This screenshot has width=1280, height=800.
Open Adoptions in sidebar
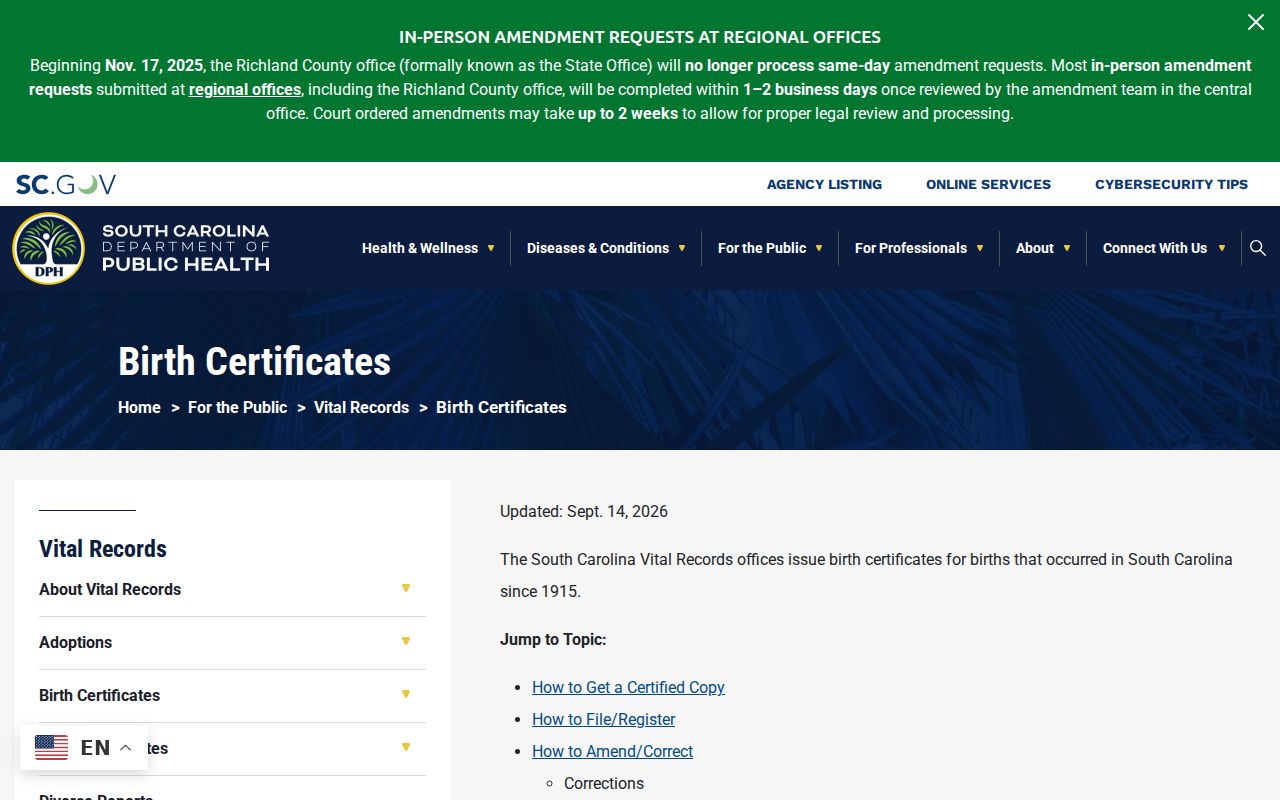pyautogui.click(x=75, y=642)
